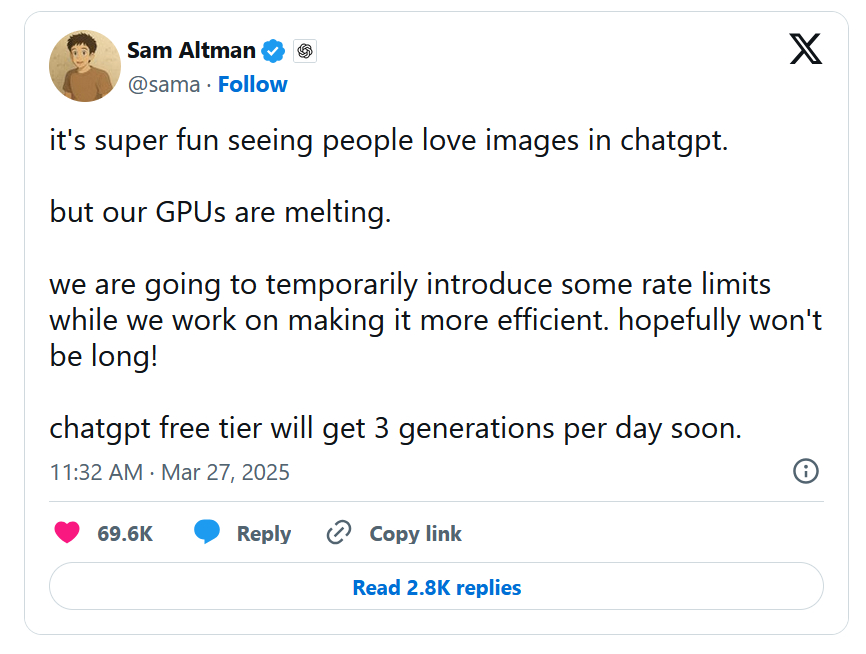Open the X logo icon
Image resolution: width=866 pixels, height=654 pixels.
click(x=806, y=48)
